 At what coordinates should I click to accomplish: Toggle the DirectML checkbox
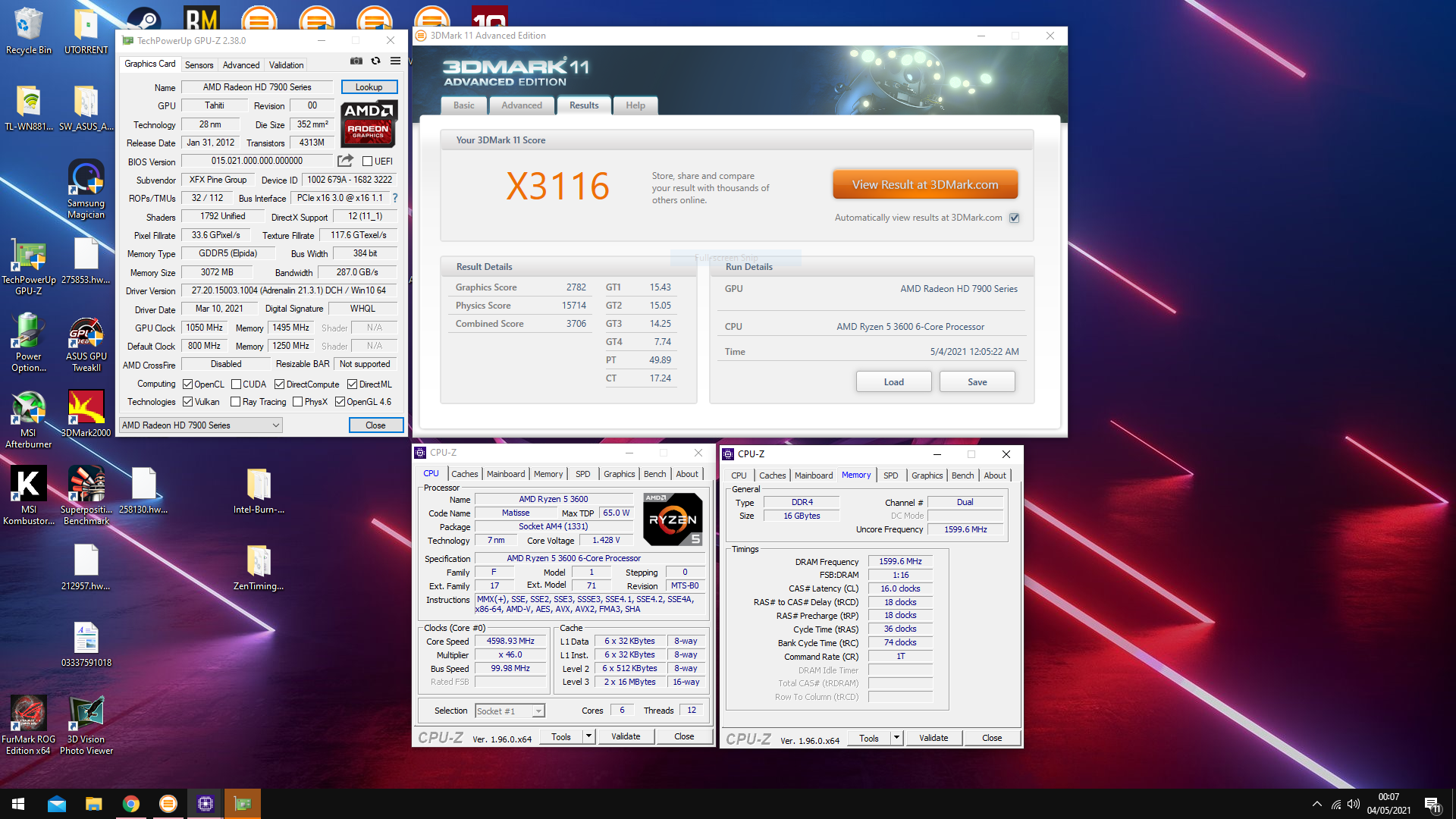point(352,384)
